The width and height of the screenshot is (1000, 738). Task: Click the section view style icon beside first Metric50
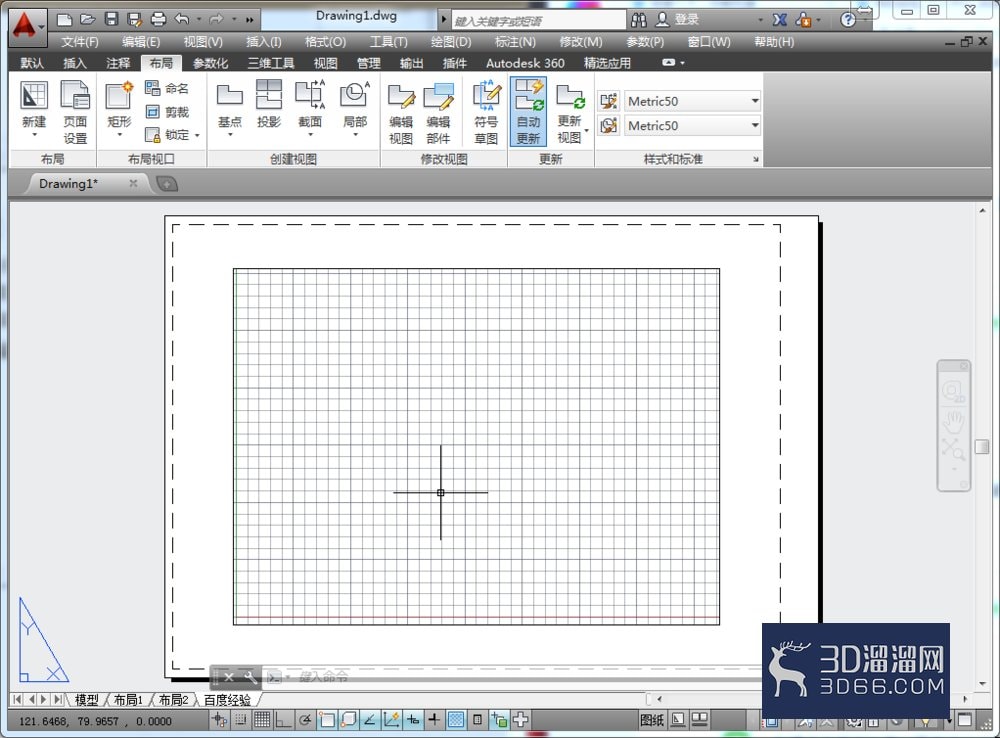[x=608, y=101]
